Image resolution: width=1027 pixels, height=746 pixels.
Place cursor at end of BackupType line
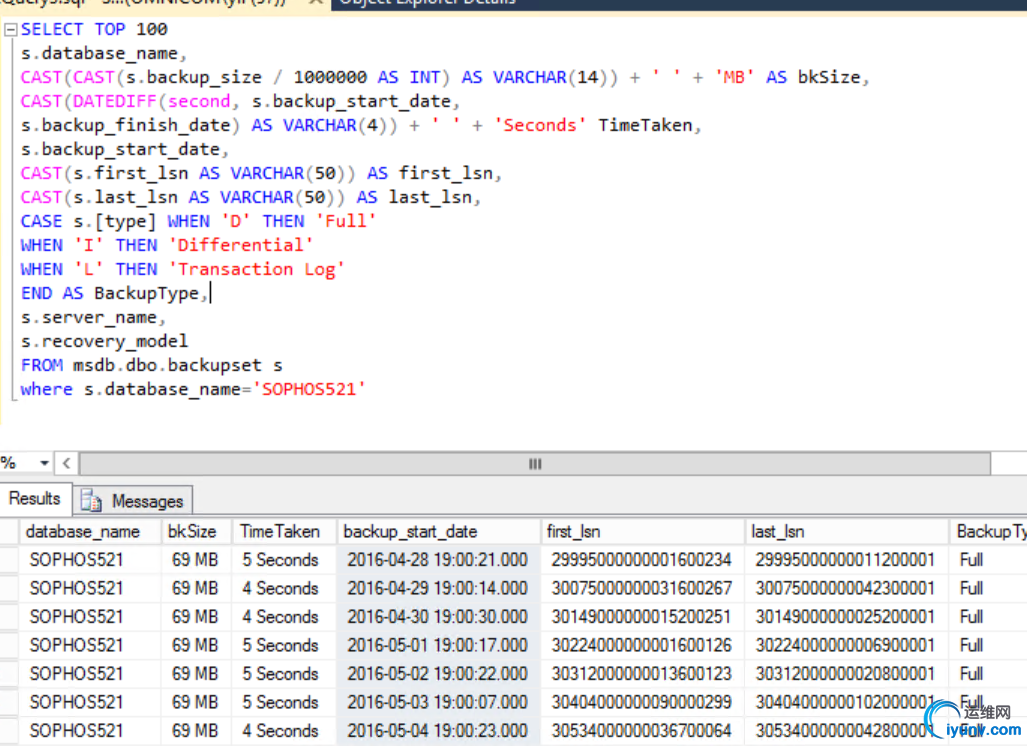211,293
